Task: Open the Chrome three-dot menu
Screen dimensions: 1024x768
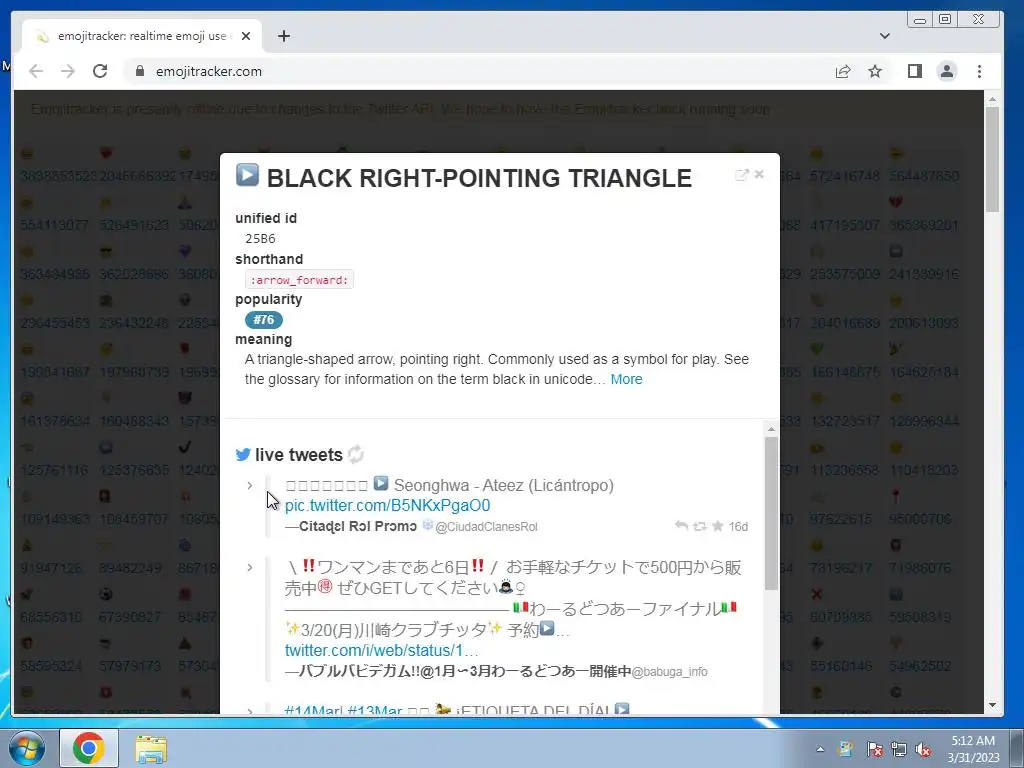Action: tap(979, 71)
